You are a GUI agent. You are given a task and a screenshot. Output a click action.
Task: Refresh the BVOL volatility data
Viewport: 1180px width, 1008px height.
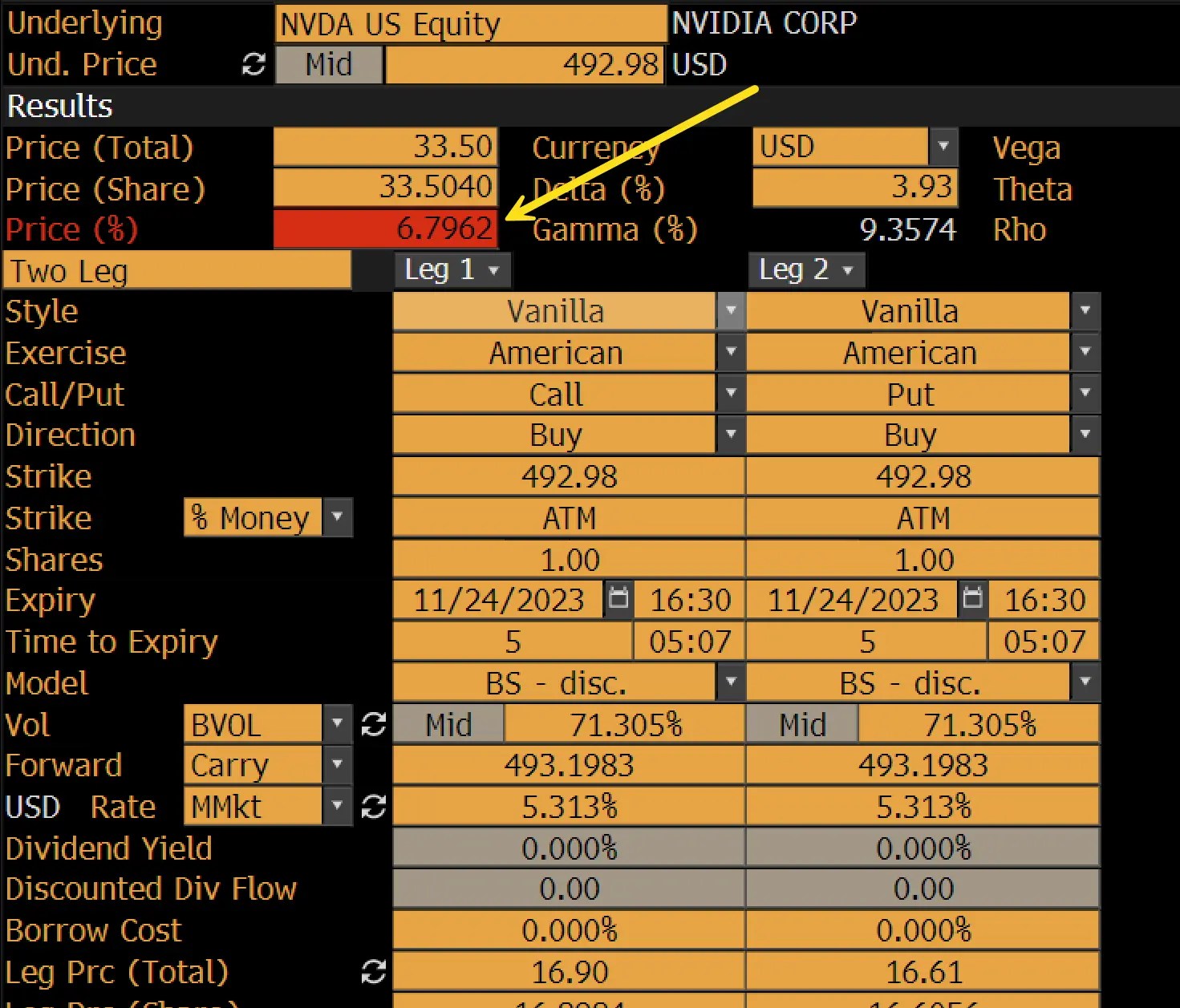point(373,725)
